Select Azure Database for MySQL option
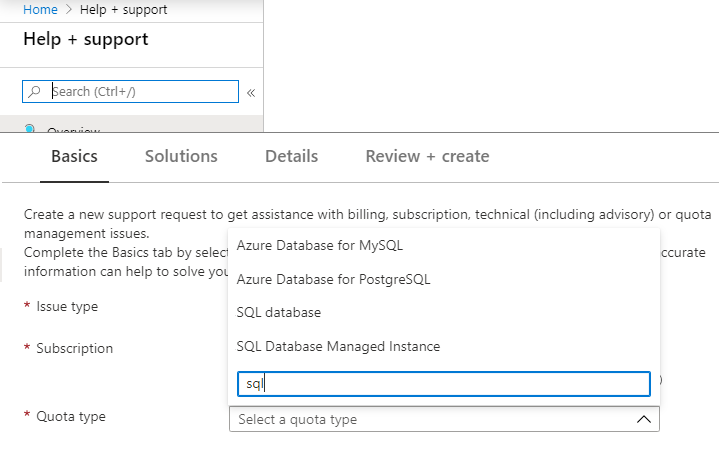Viewport: 719px width, 464px height. pos(444,245)
